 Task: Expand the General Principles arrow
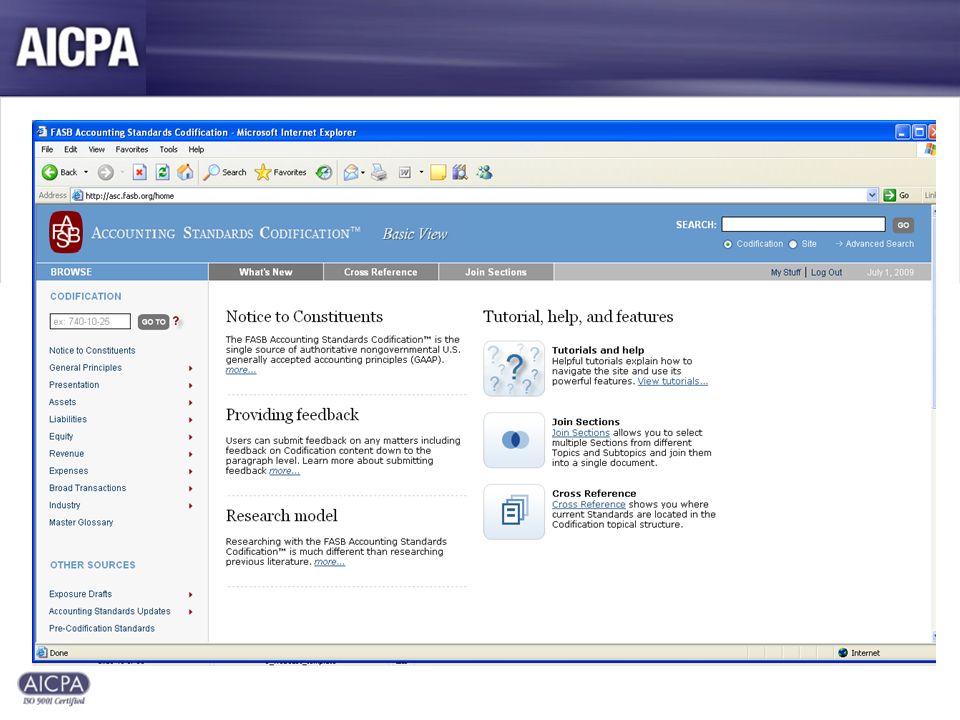pyautogui.click(x=190, y=368)
